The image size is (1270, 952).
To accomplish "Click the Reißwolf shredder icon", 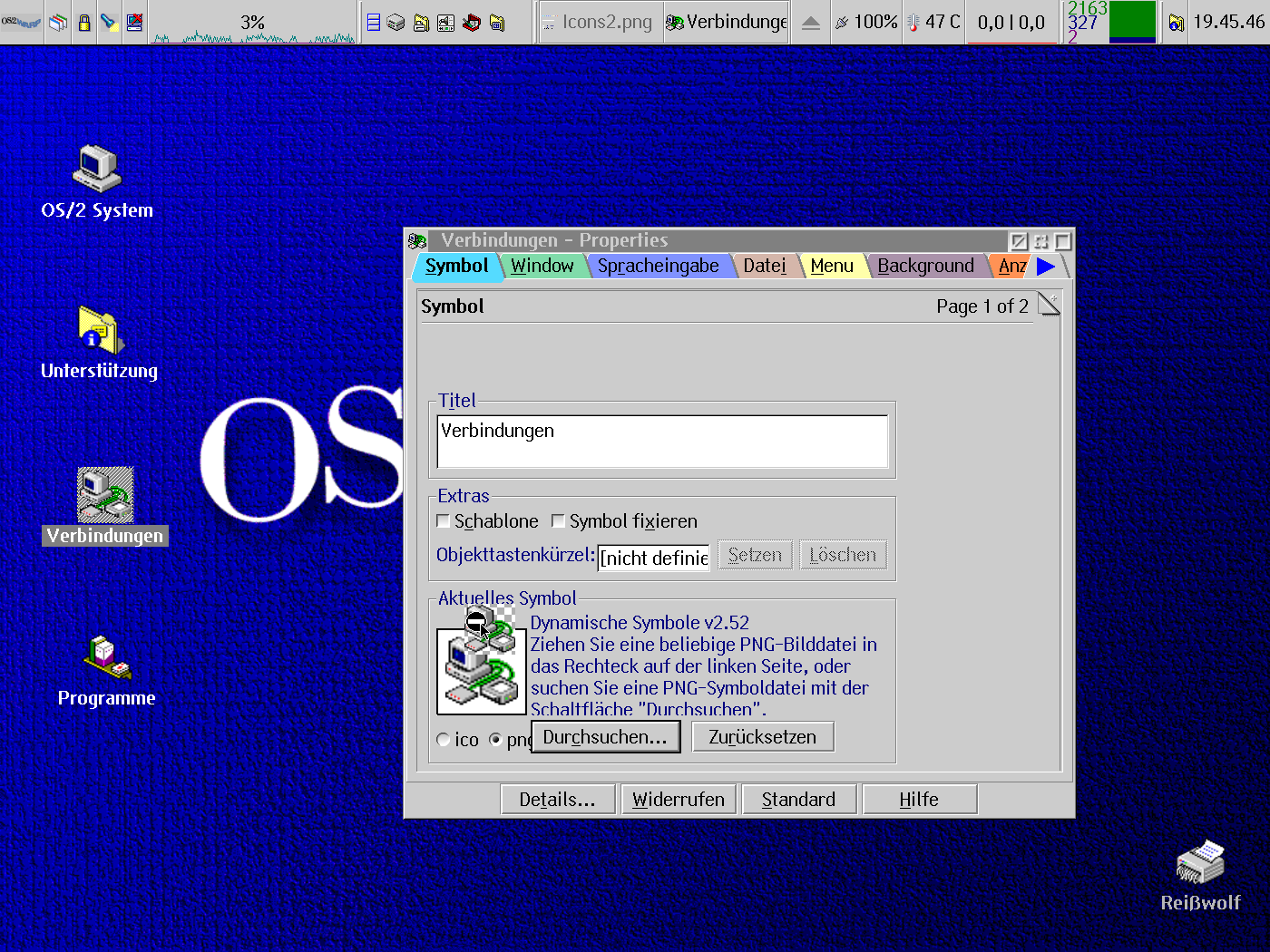I will (1200, 861).
